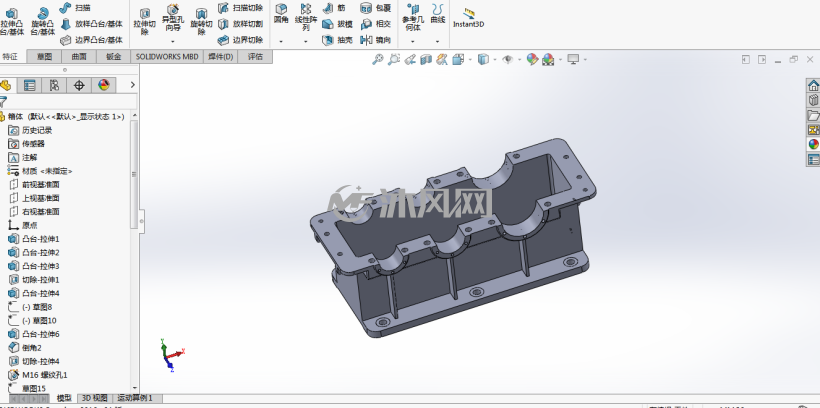Select 凸台-拉伸1 feature in tree
Screen dimensions: 820x408
(x=34, y=239)
